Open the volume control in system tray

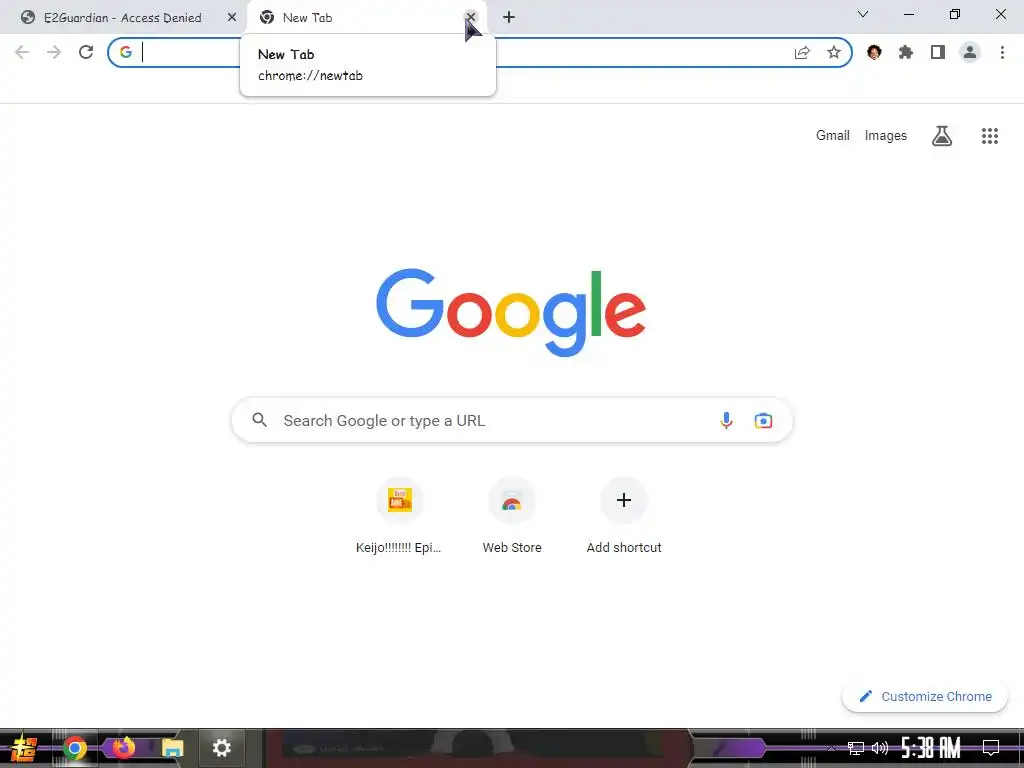pos(880,748)
